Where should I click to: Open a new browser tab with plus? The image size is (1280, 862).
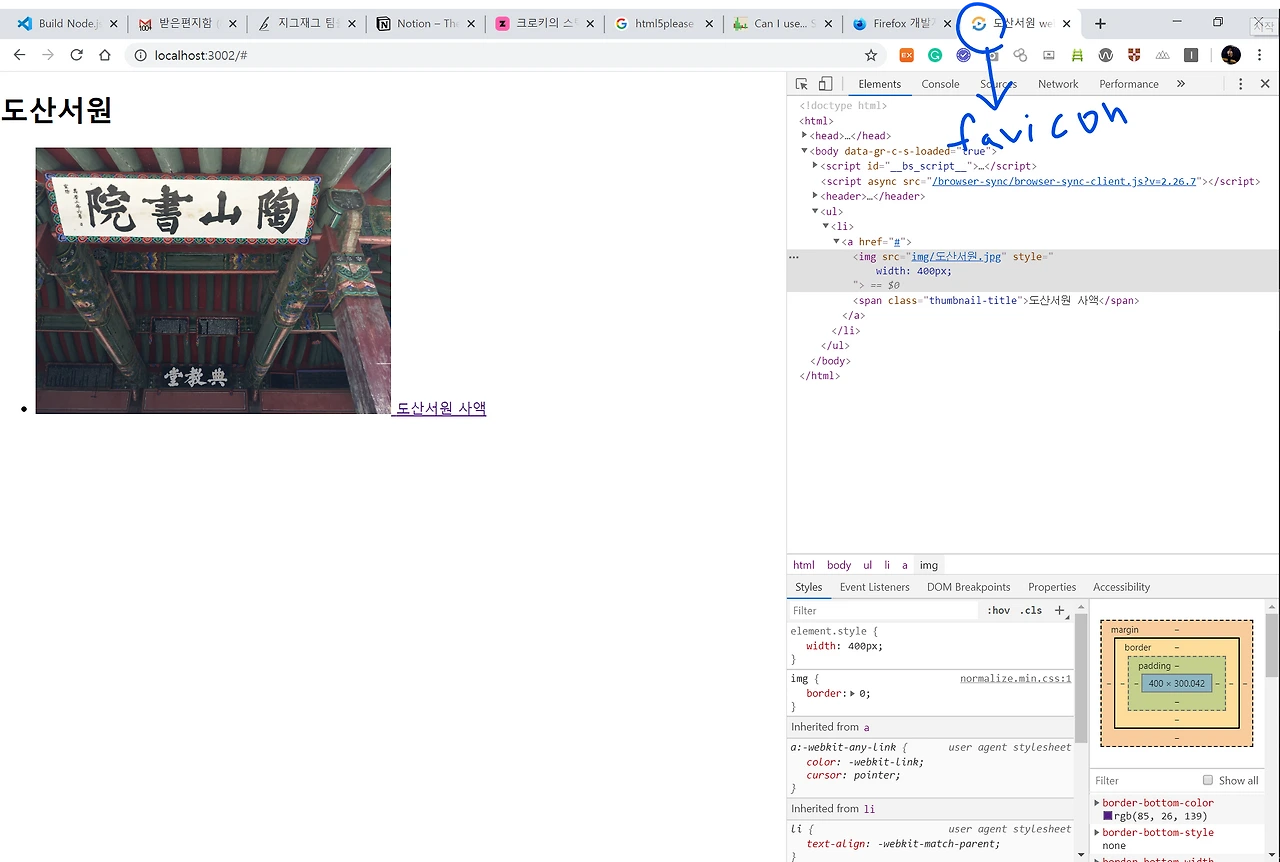point(1100,23)
